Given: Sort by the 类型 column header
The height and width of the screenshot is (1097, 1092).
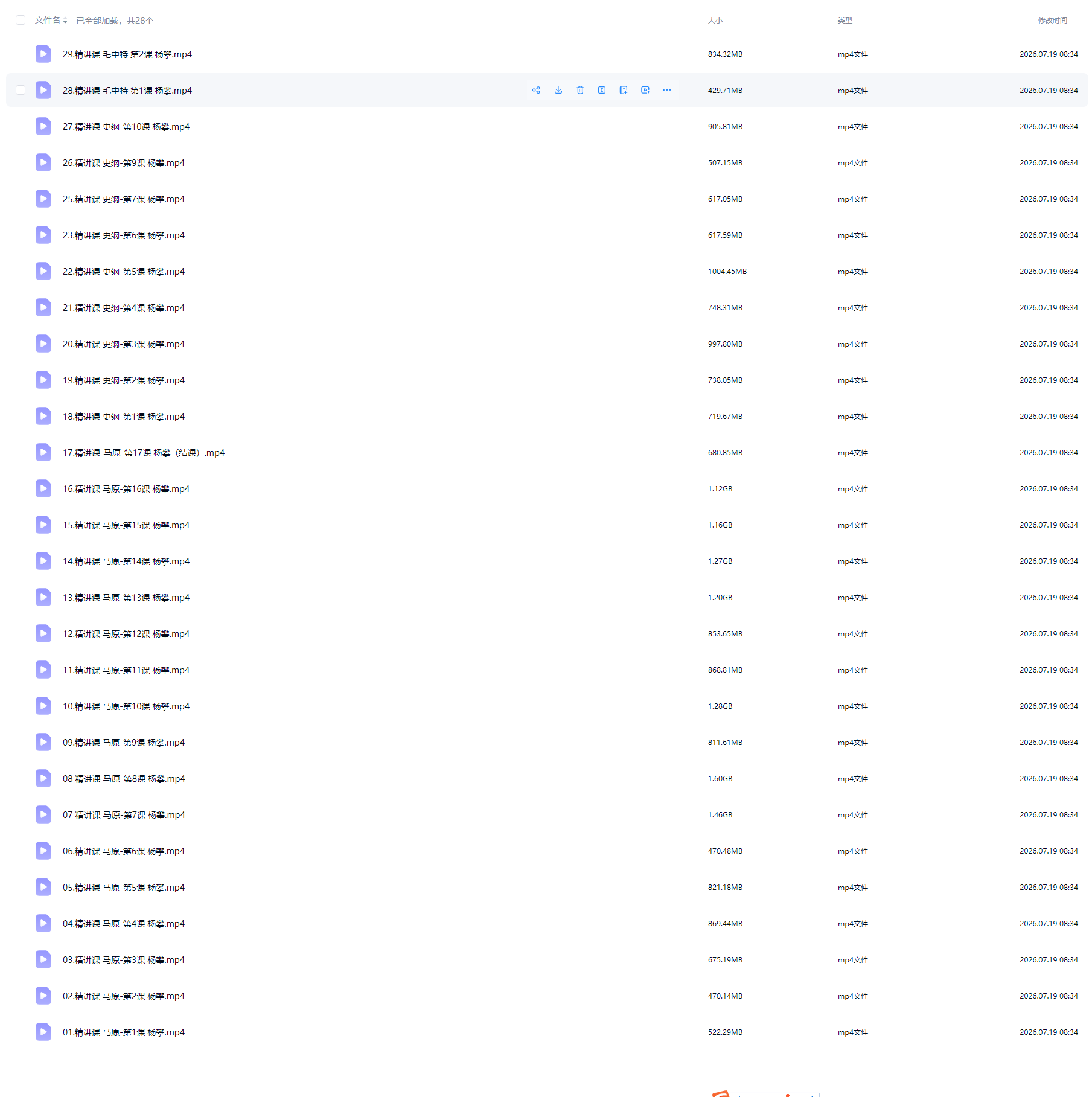Looking at the screenshot, I should click(x=845, y=21).
